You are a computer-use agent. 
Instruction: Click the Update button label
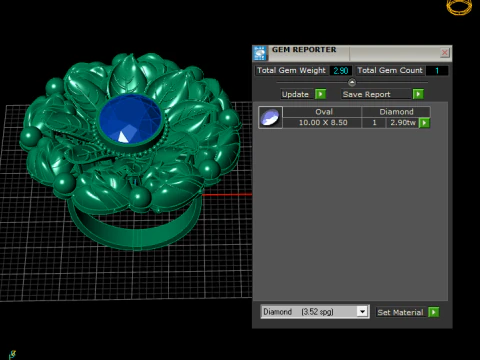tap(295, 94)
